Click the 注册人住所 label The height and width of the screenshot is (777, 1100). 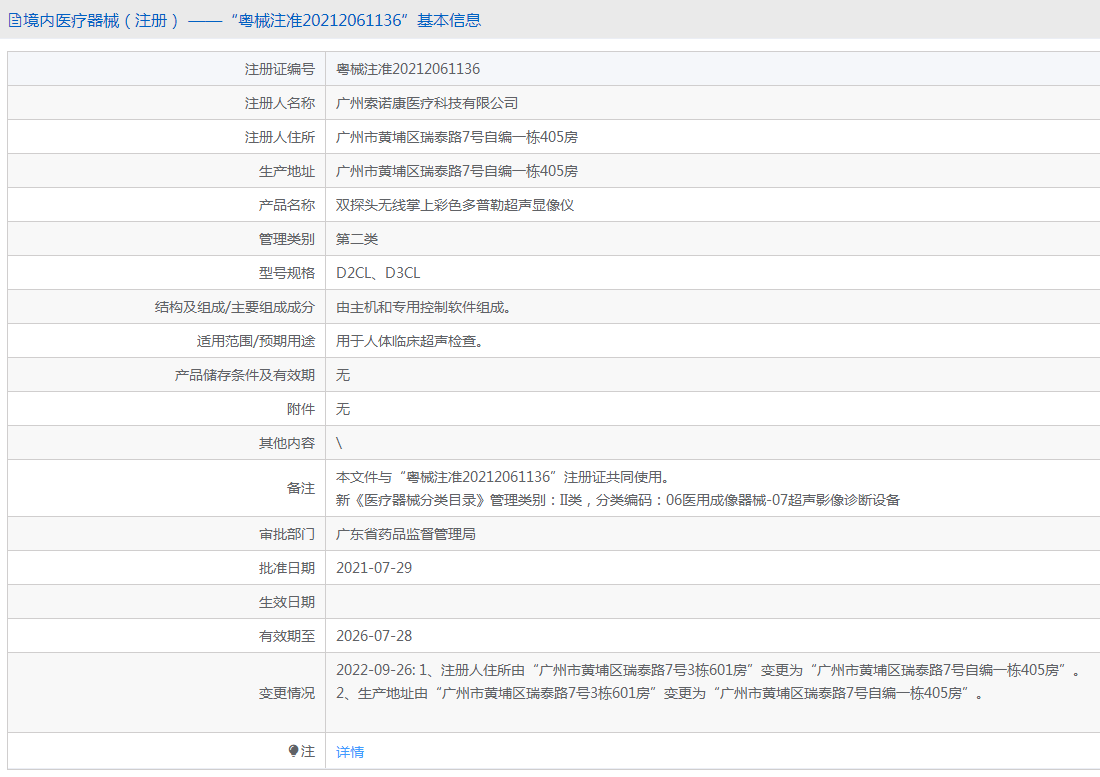279,137
